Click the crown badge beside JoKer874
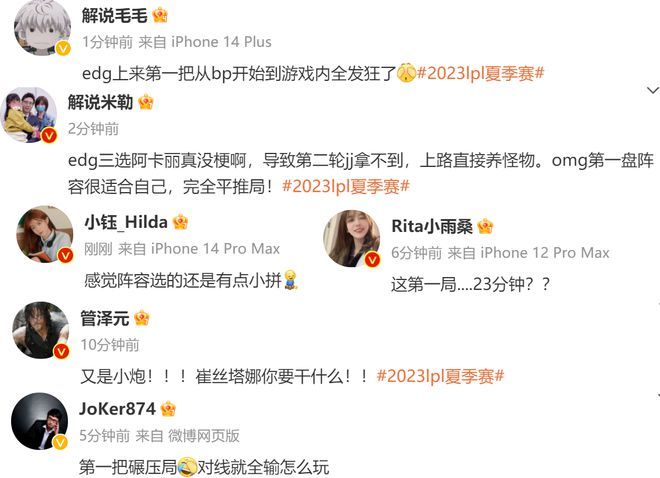Screen dimensions: 660x478 click(x=168, y=409)
